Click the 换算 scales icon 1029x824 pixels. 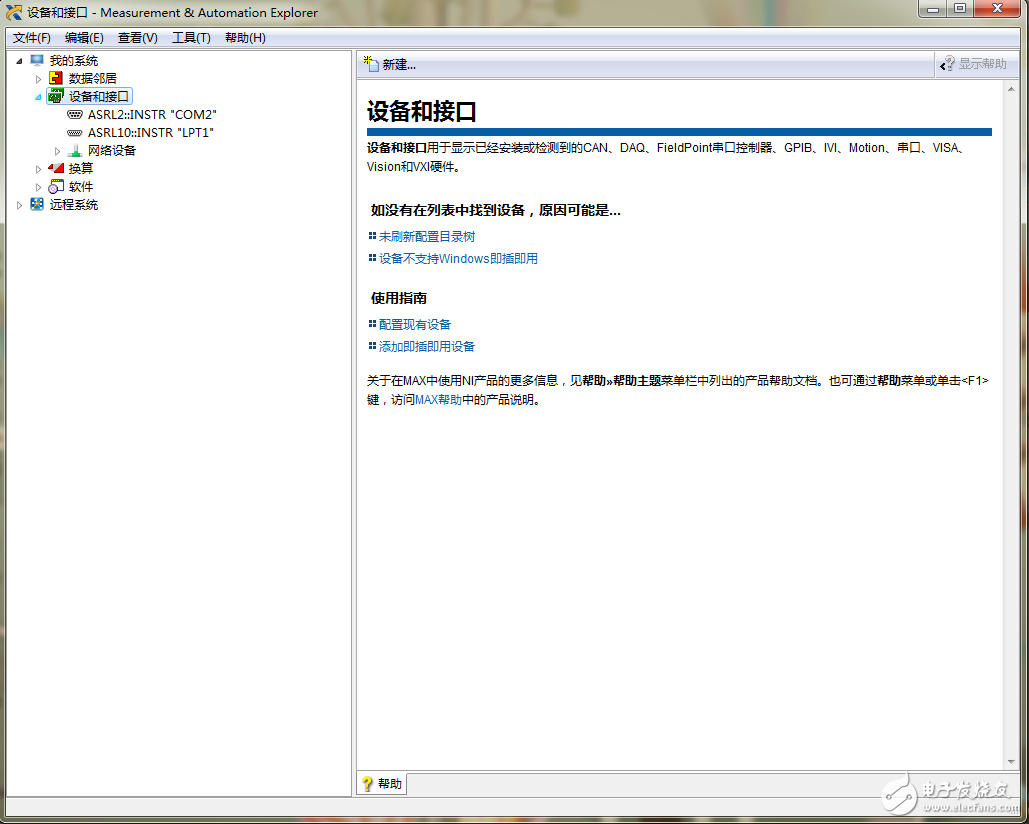point(56,169)
